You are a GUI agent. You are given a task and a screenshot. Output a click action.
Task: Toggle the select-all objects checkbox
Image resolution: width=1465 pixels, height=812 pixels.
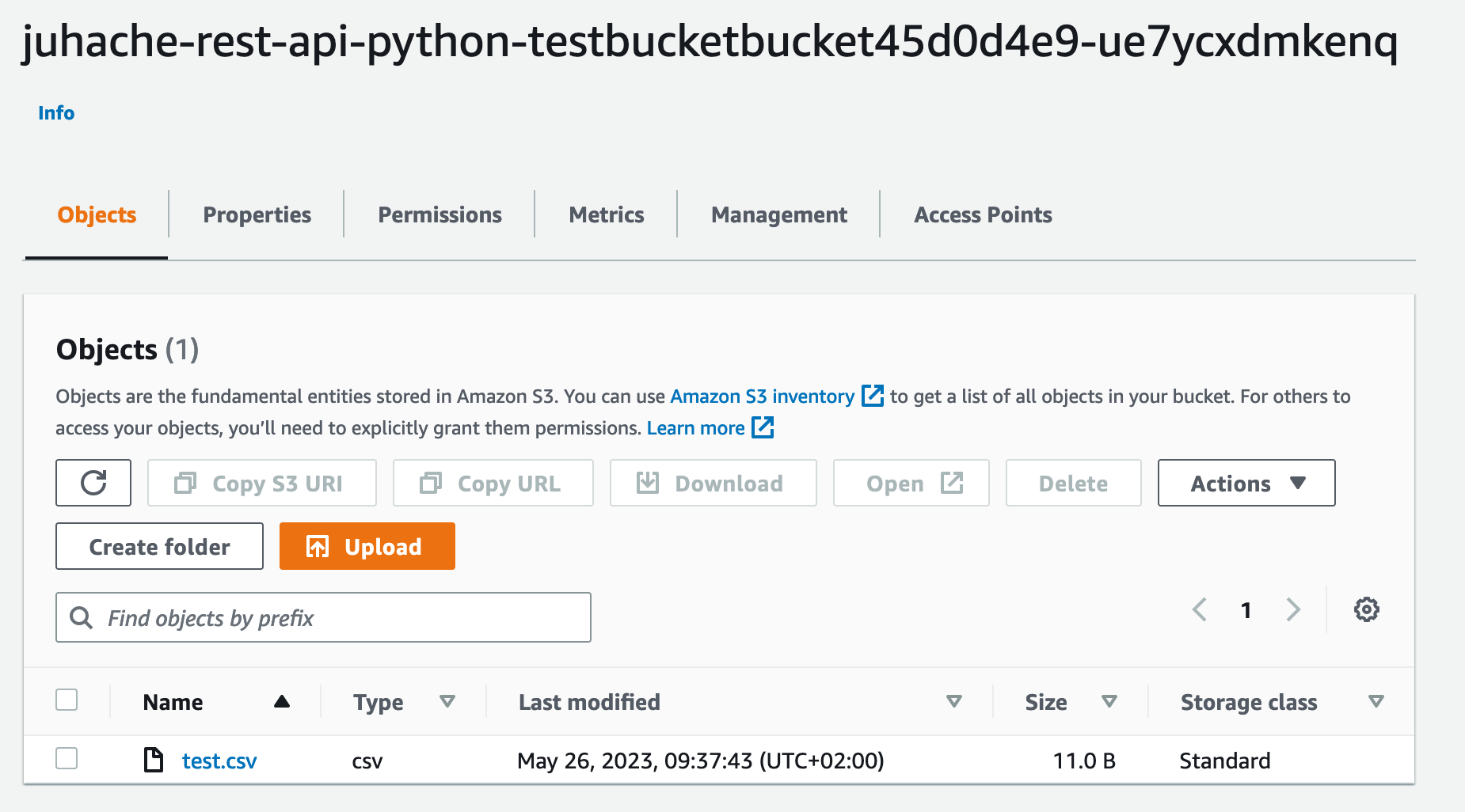67,700
